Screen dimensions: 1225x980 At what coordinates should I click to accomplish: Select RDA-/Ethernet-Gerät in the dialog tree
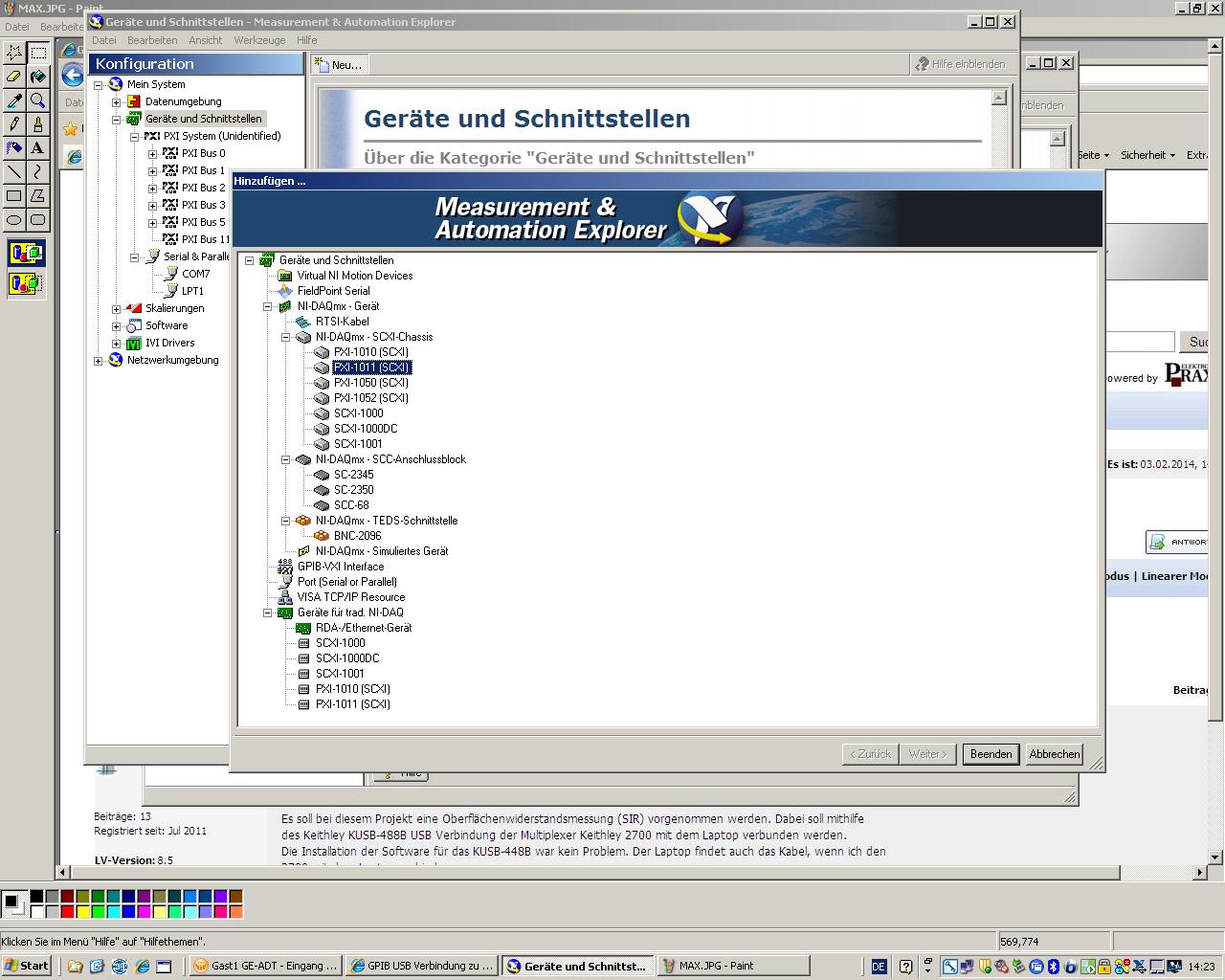pyautogui.click(x=364, y=628)
